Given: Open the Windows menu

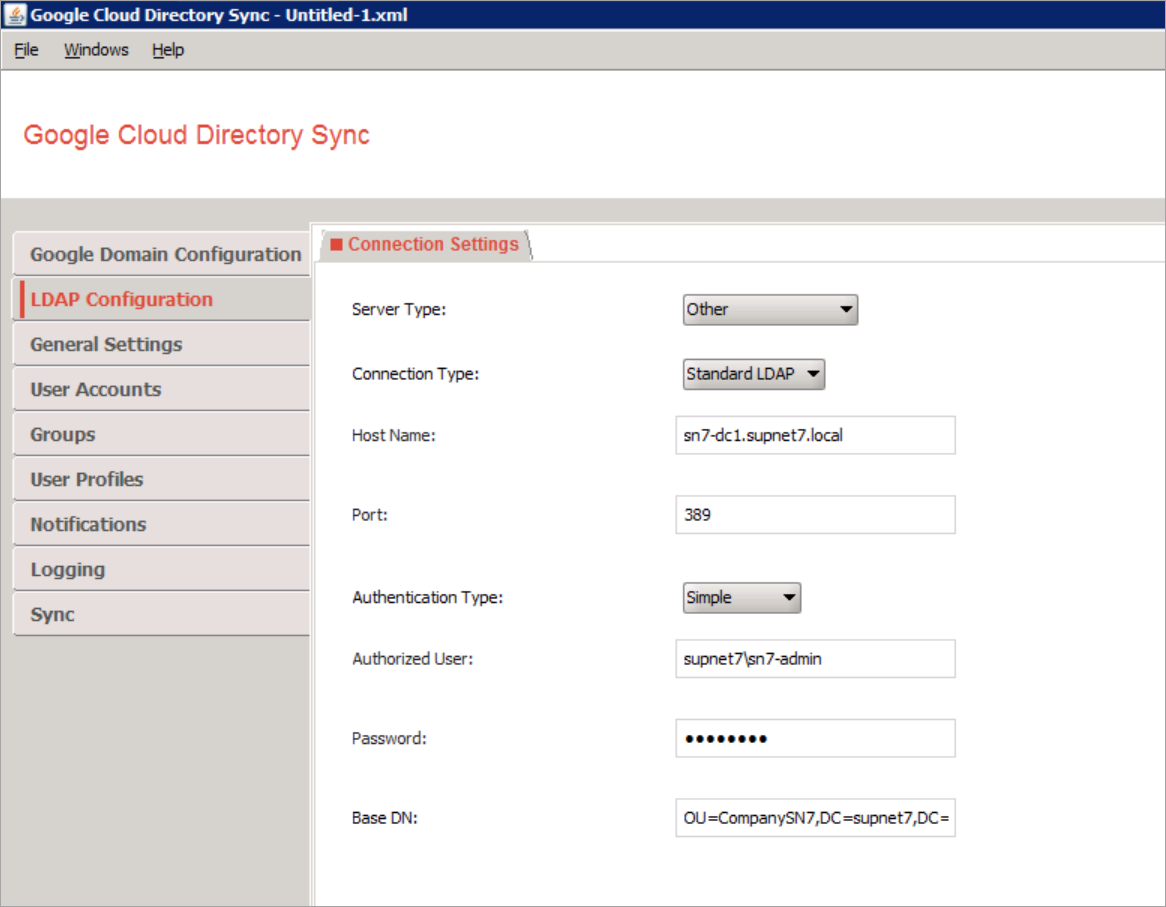Looking at the screenshot, I should click(96, 50).
